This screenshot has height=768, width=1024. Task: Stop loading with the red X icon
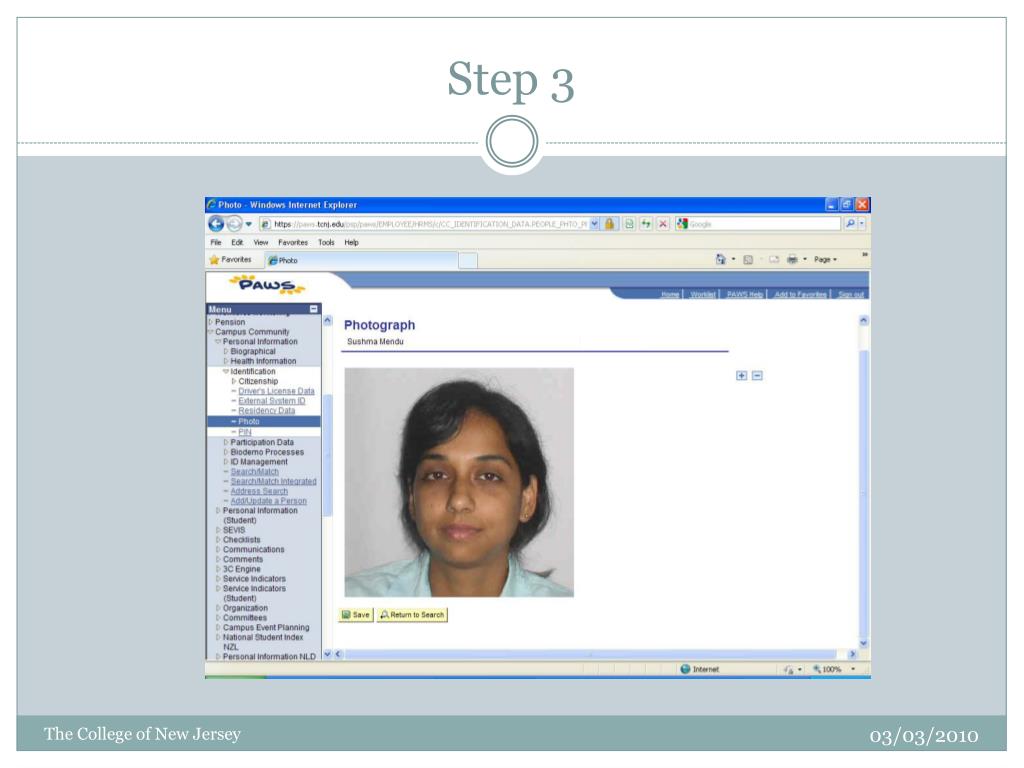[663, 224]
